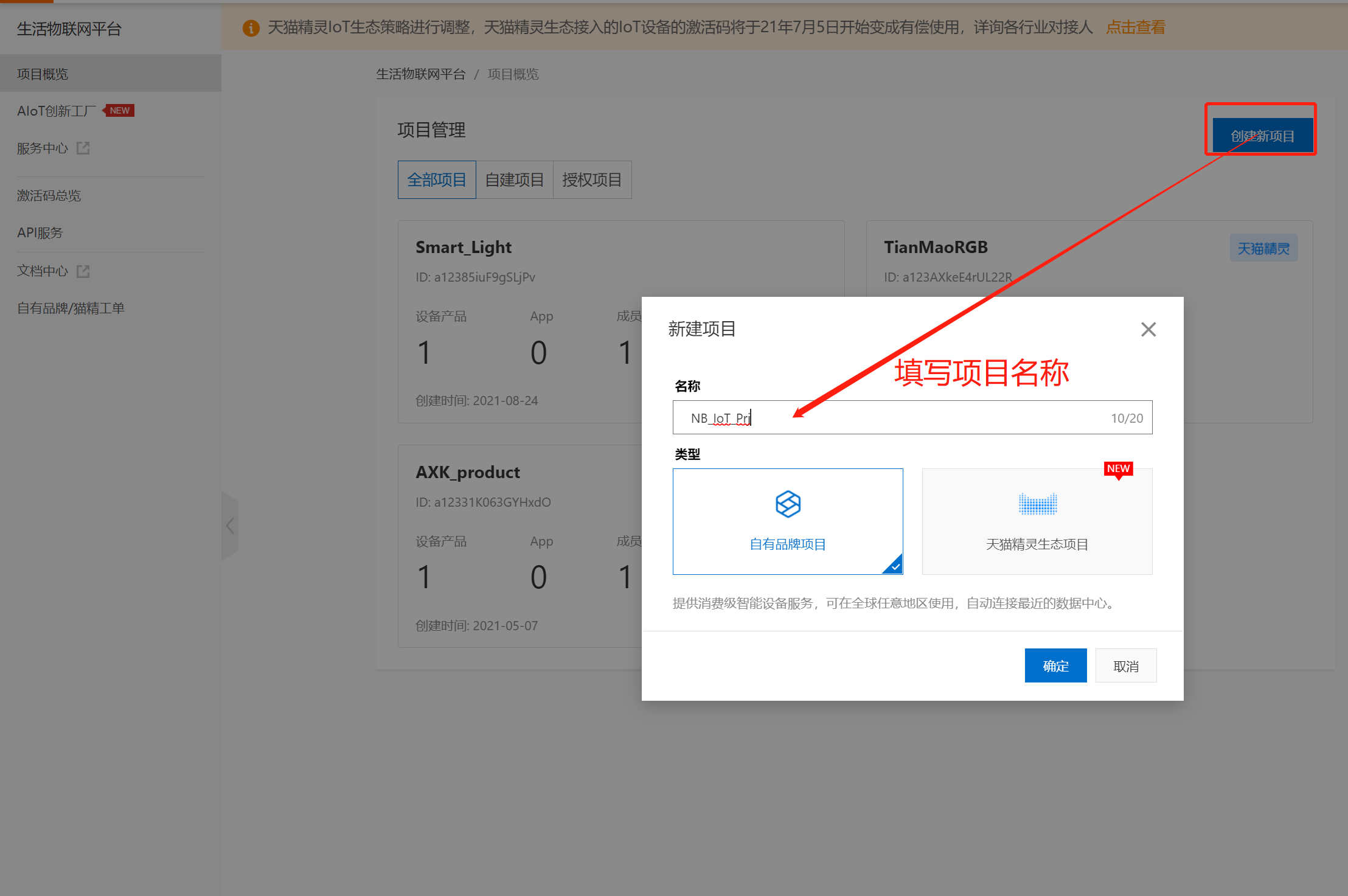Open the 服务中心 external link icon
This screenshot has height=896, width=1348.
pyautogui.click(x=83, y=148)
